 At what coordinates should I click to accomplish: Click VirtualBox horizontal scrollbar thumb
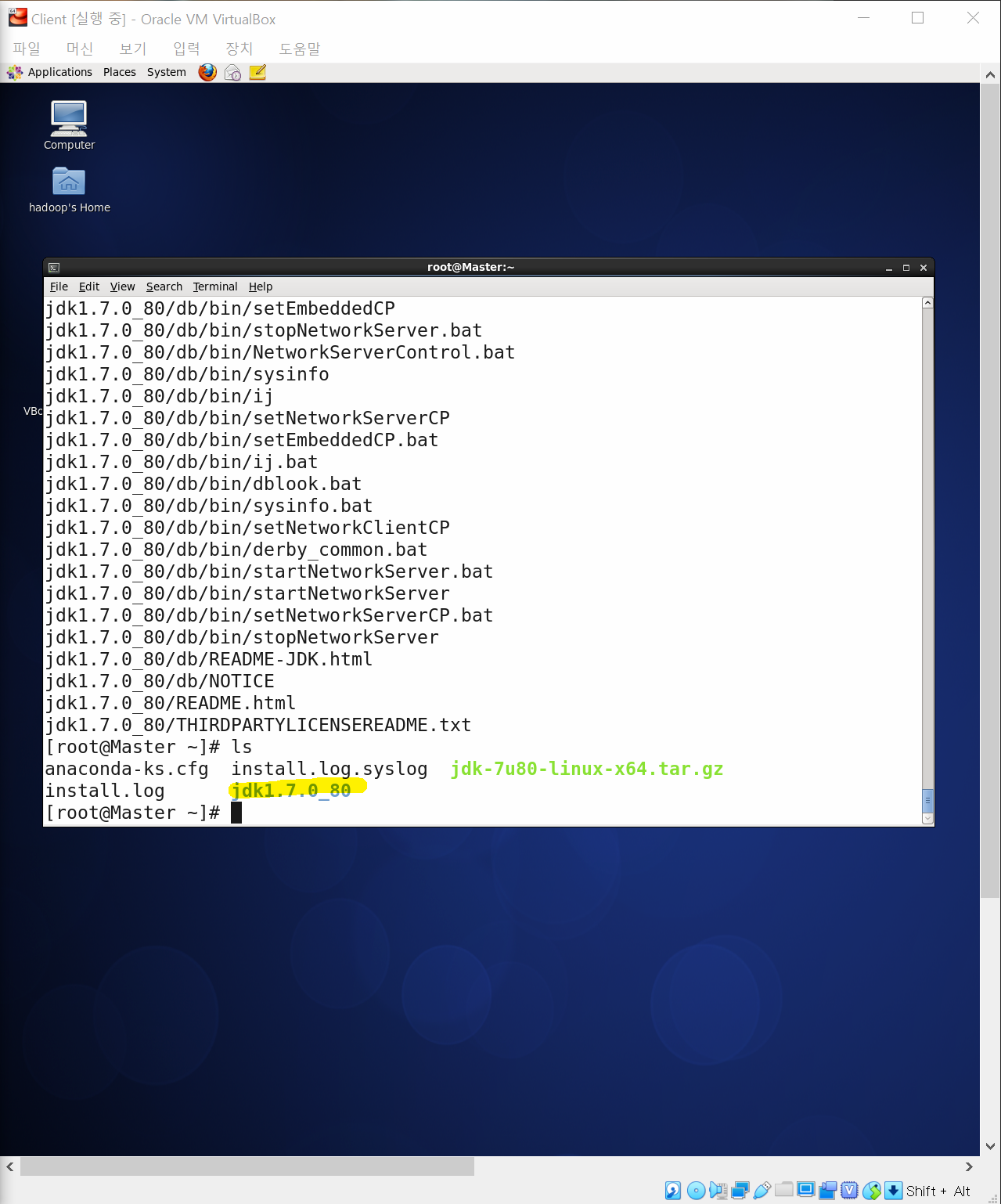tap(247, 1166)
